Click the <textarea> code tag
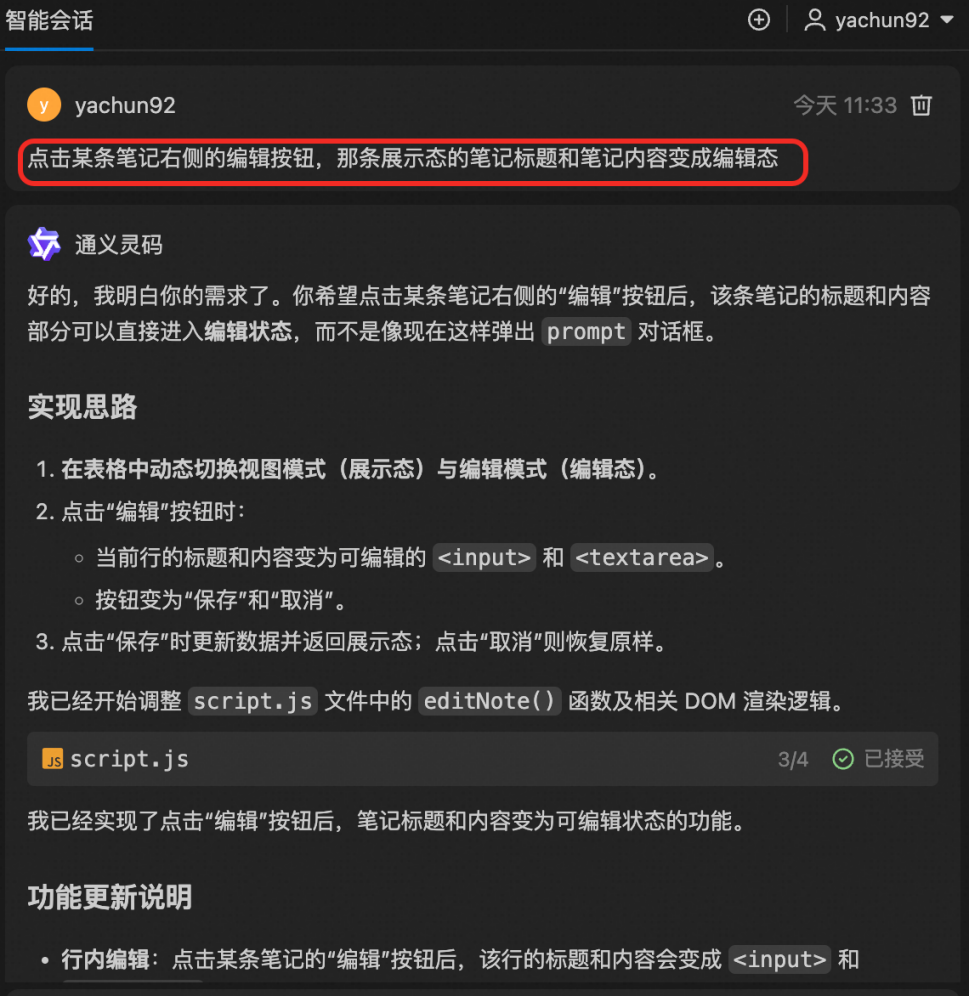The width and height of the screenshot is (969, 996). (x=642, y=558)
